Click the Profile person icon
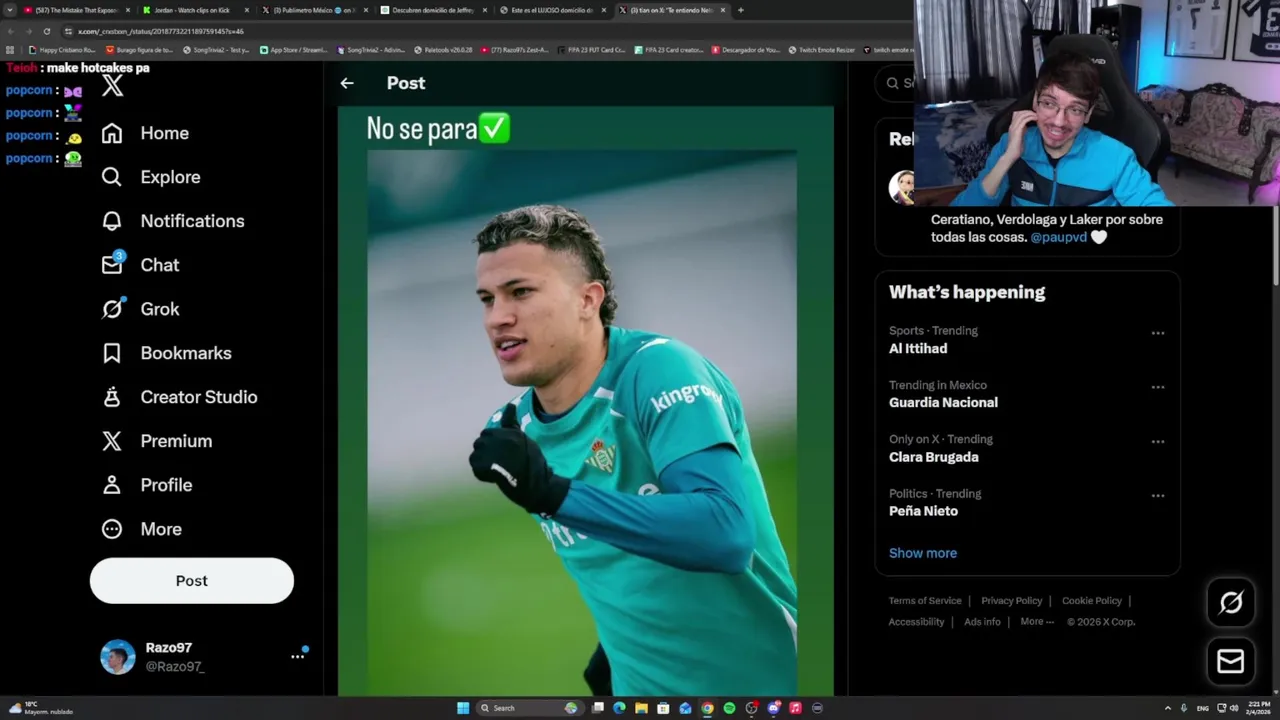 point(112,485)
